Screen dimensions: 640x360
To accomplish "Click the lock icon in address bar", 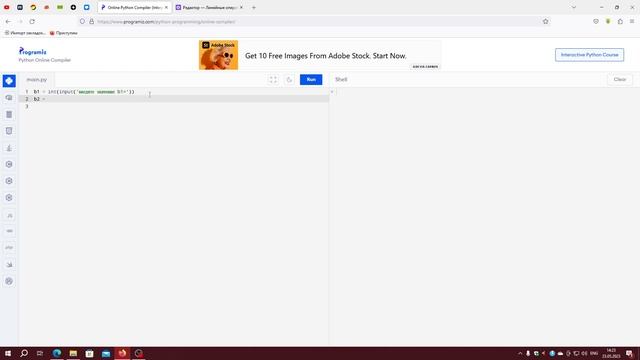I will pyautogui.click(x=91, y=22).
